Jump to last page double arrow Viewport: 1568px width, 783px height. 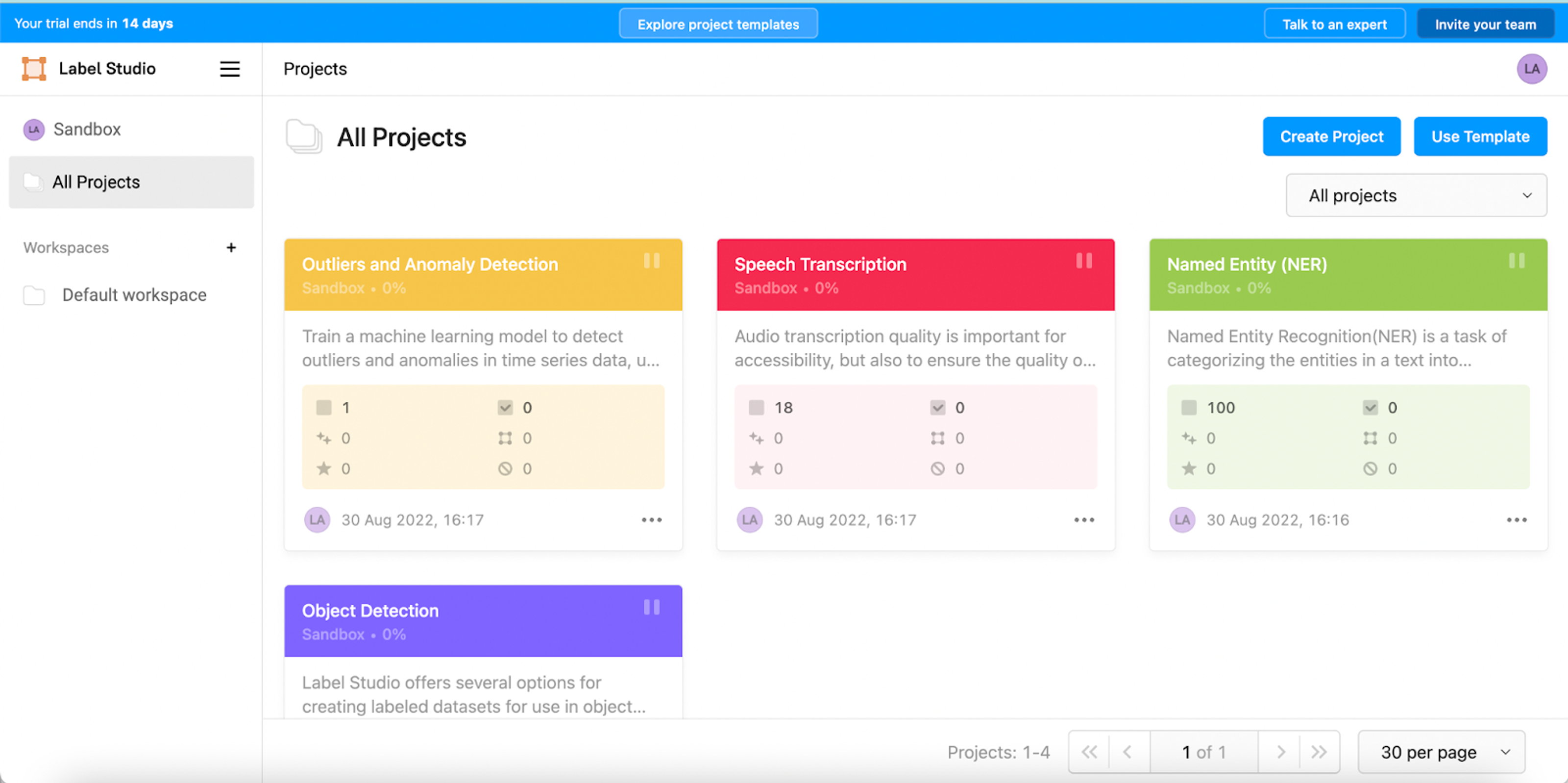[1319, 753]
